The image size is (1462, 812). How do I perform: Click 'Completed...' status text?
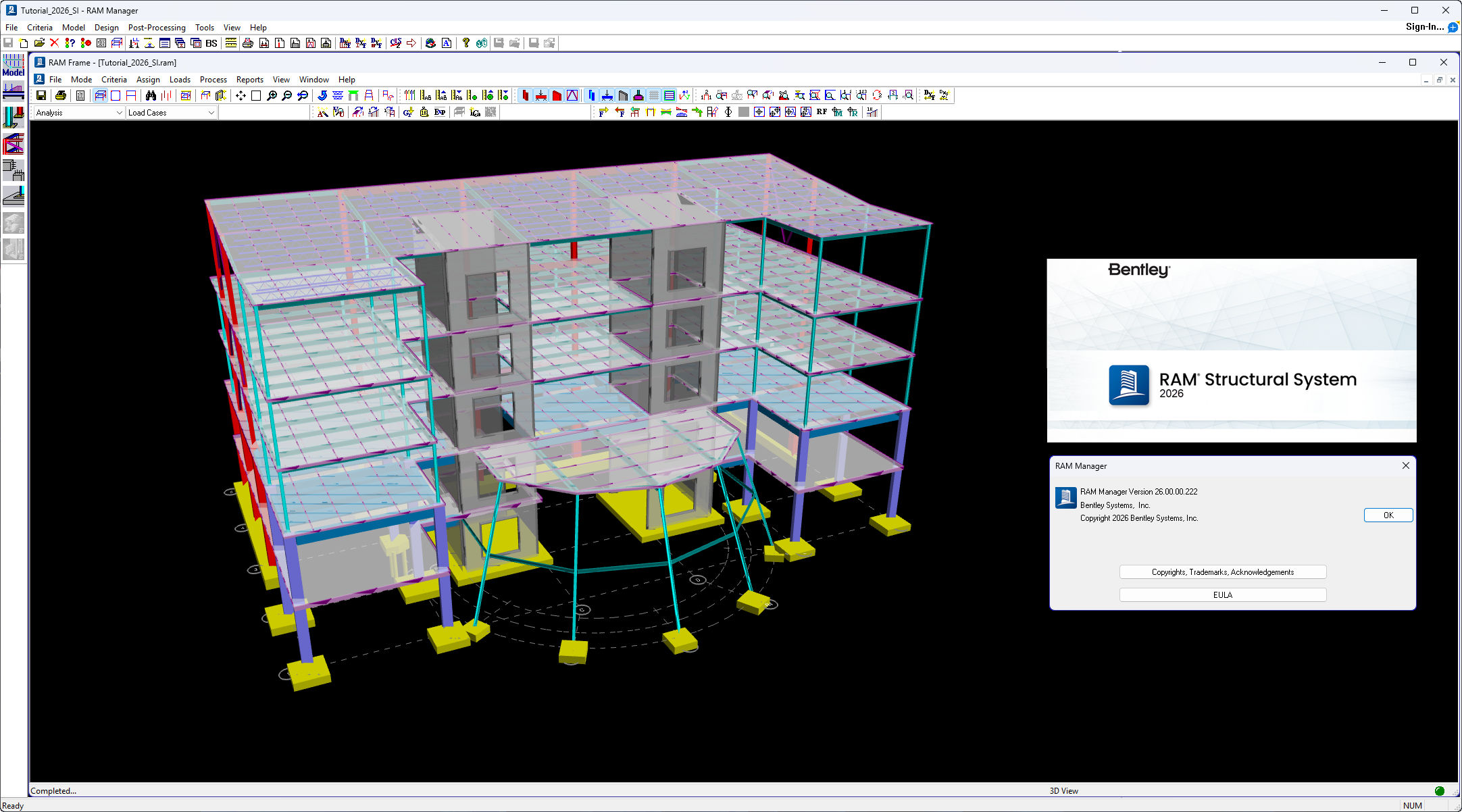coord(53,791)
